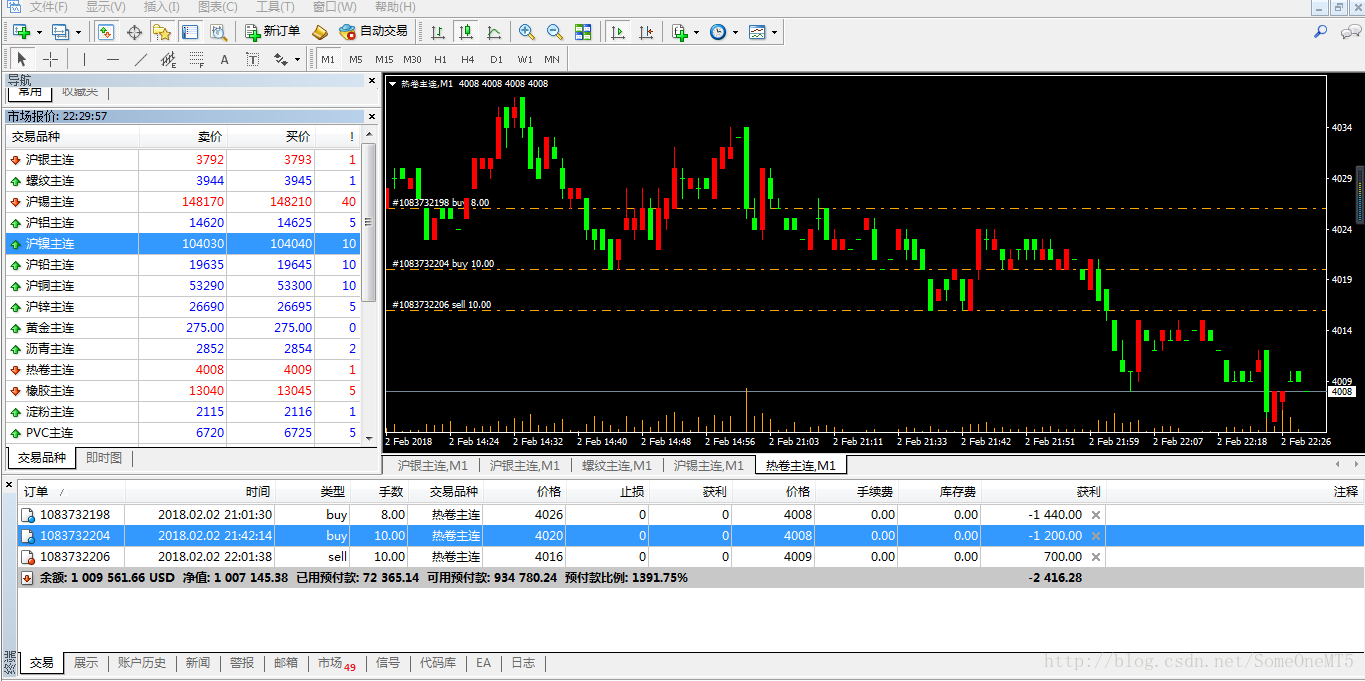Screen dimensions: 1365x681
Task: Open the periods clock dropdown arrow
Action: pyautogui.click(x=736, y=32)
